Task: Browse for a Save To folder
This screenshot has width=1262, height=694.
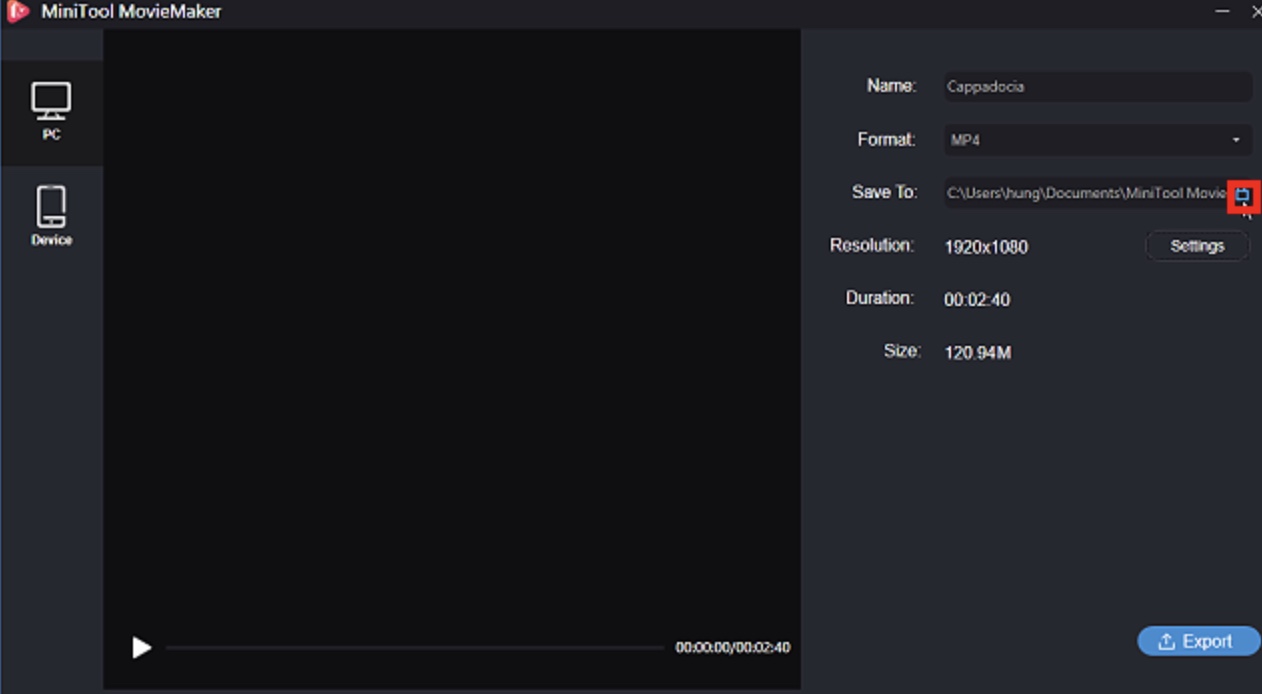Action: 1243,196
